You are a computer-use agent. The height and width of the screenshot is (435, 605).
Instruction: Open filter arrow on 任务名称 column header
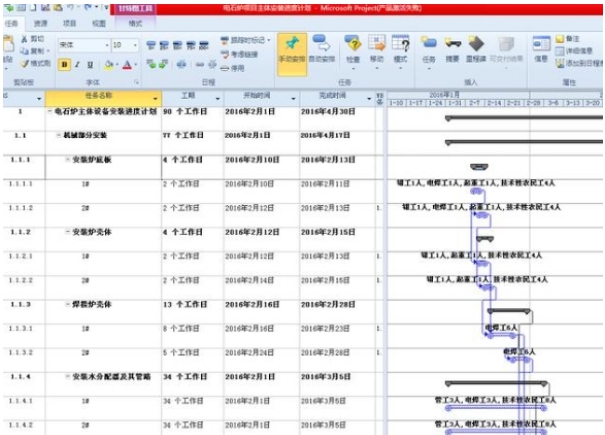pos(155,99)
